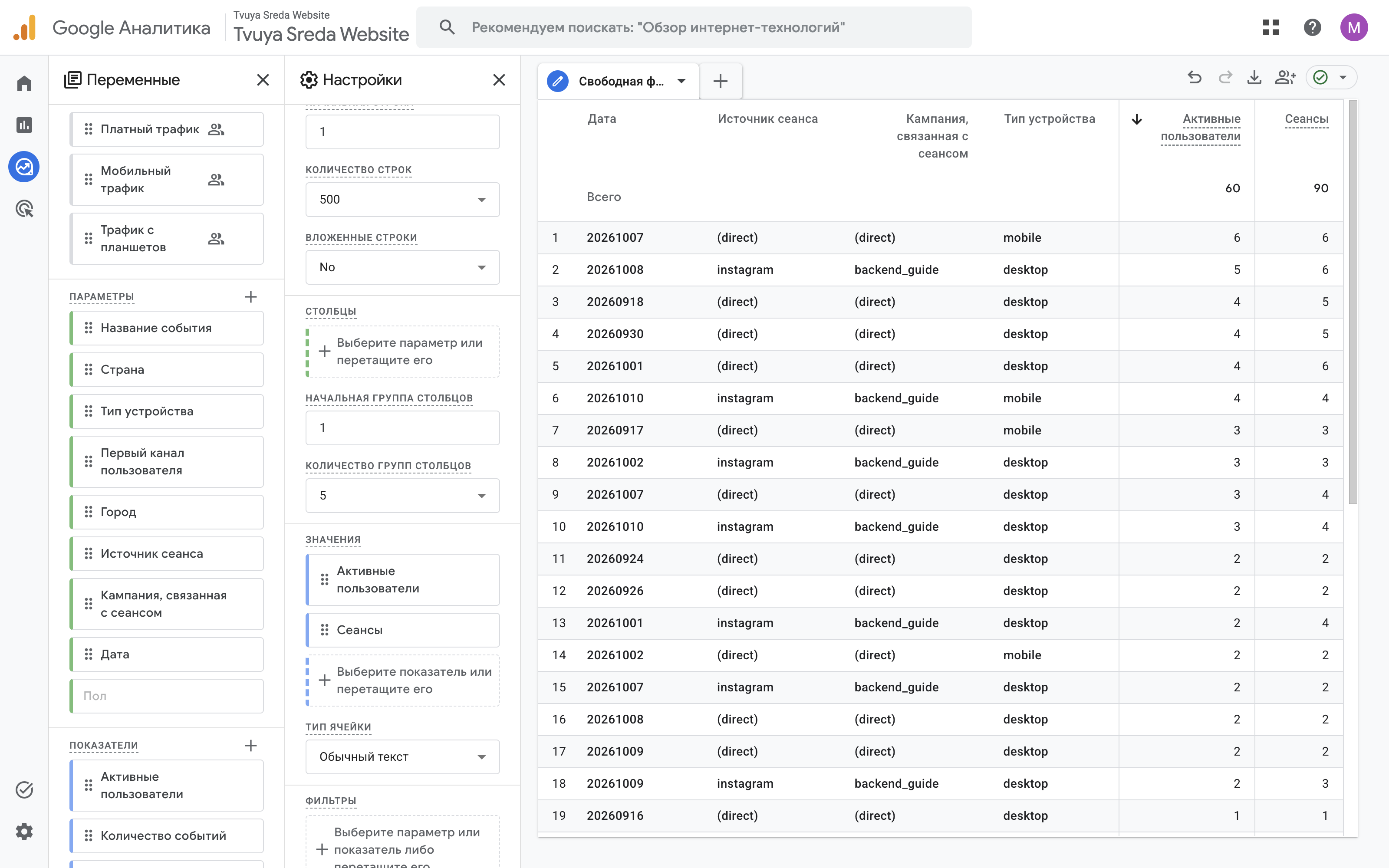The height and width of the screenshot is (868, 1389).
Task: Click the search field at top
Action: pos(694,27)
